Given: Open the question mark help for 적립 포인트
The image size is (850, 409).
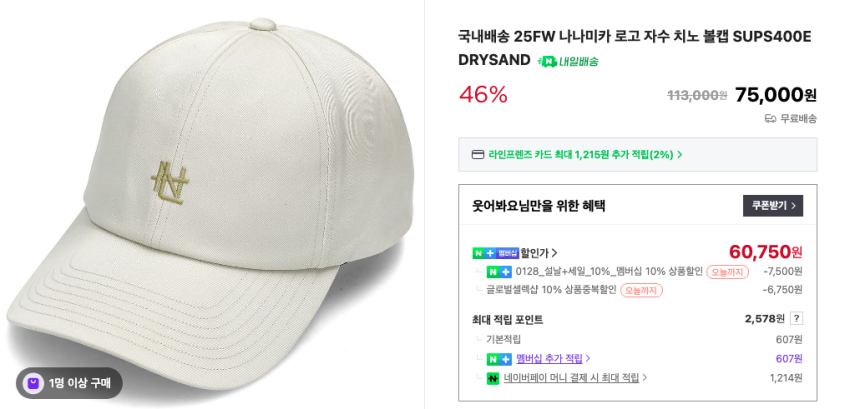Looking at the screenshot, I should click(796, 319).
